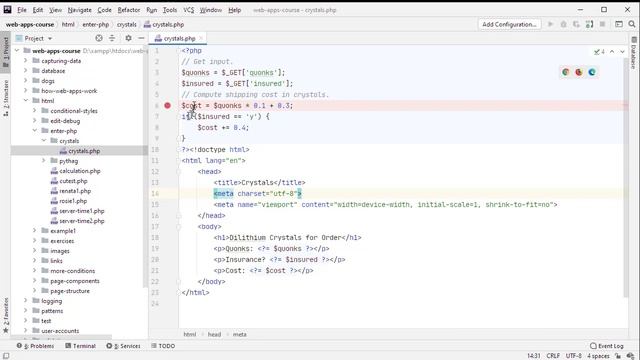This screenshot has width=640, height=360.
Task: Click the 14:31 caret position indicator
Action: coord(533,356)
